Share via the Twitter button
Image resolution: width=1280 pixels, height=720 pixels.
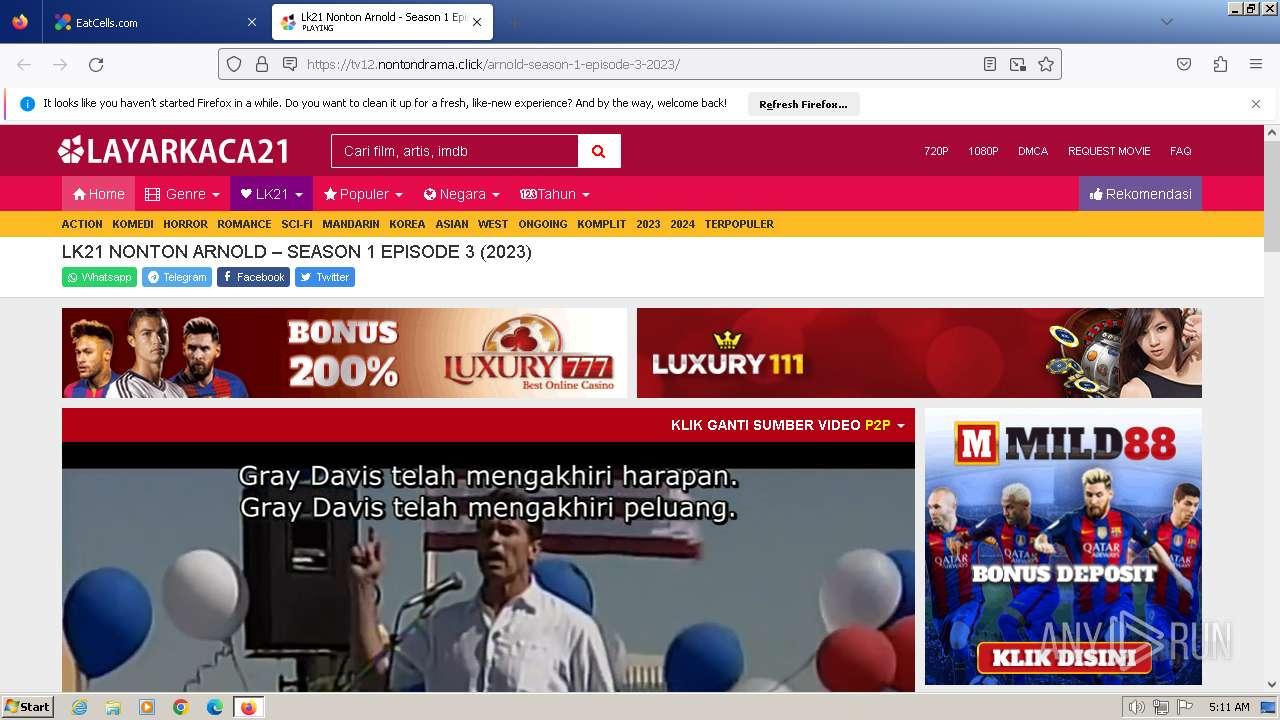pos(325,277)
